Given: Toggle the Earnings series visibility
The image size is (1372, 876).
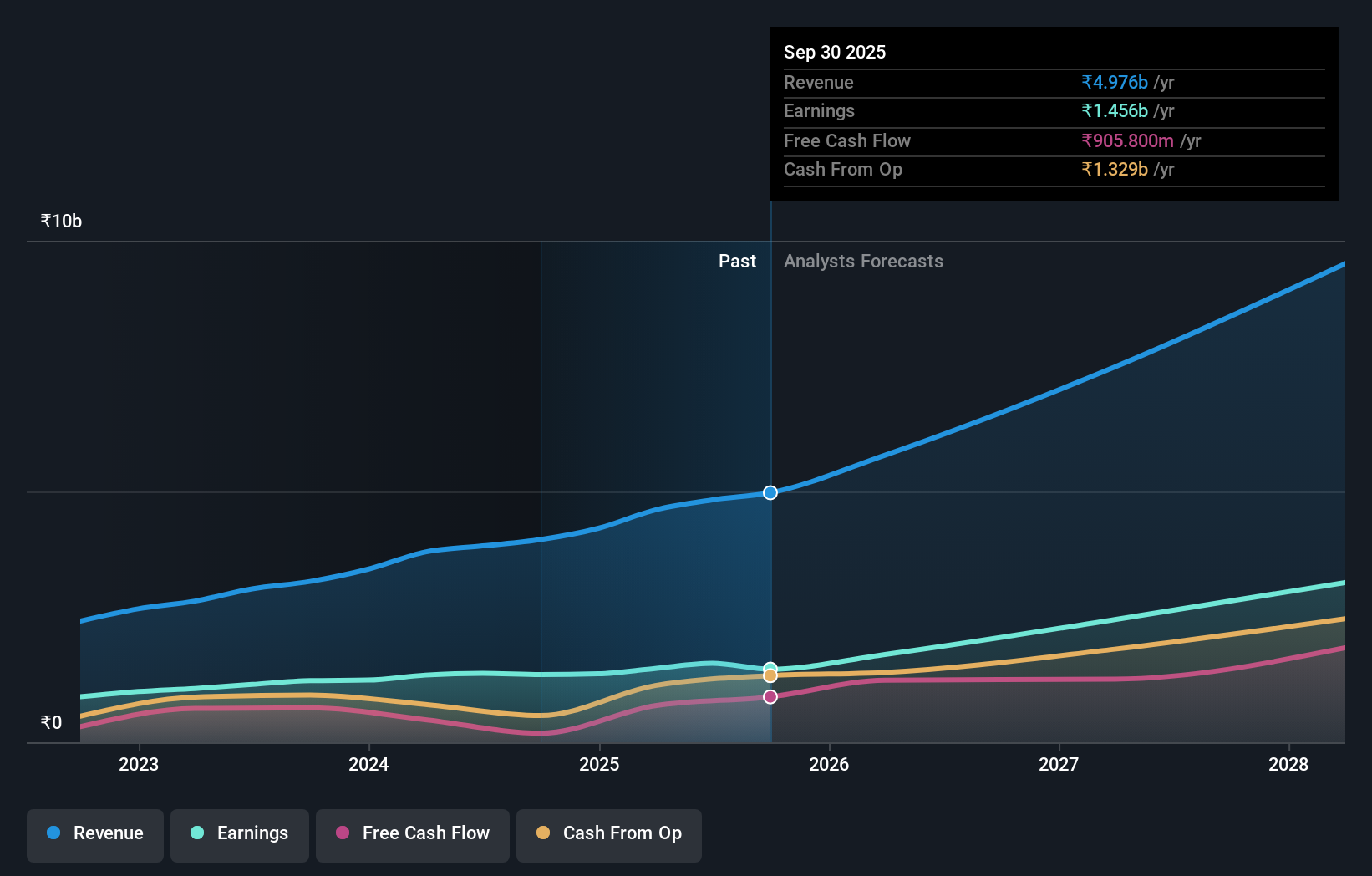Looking at the screenshot, I should 240,835.
